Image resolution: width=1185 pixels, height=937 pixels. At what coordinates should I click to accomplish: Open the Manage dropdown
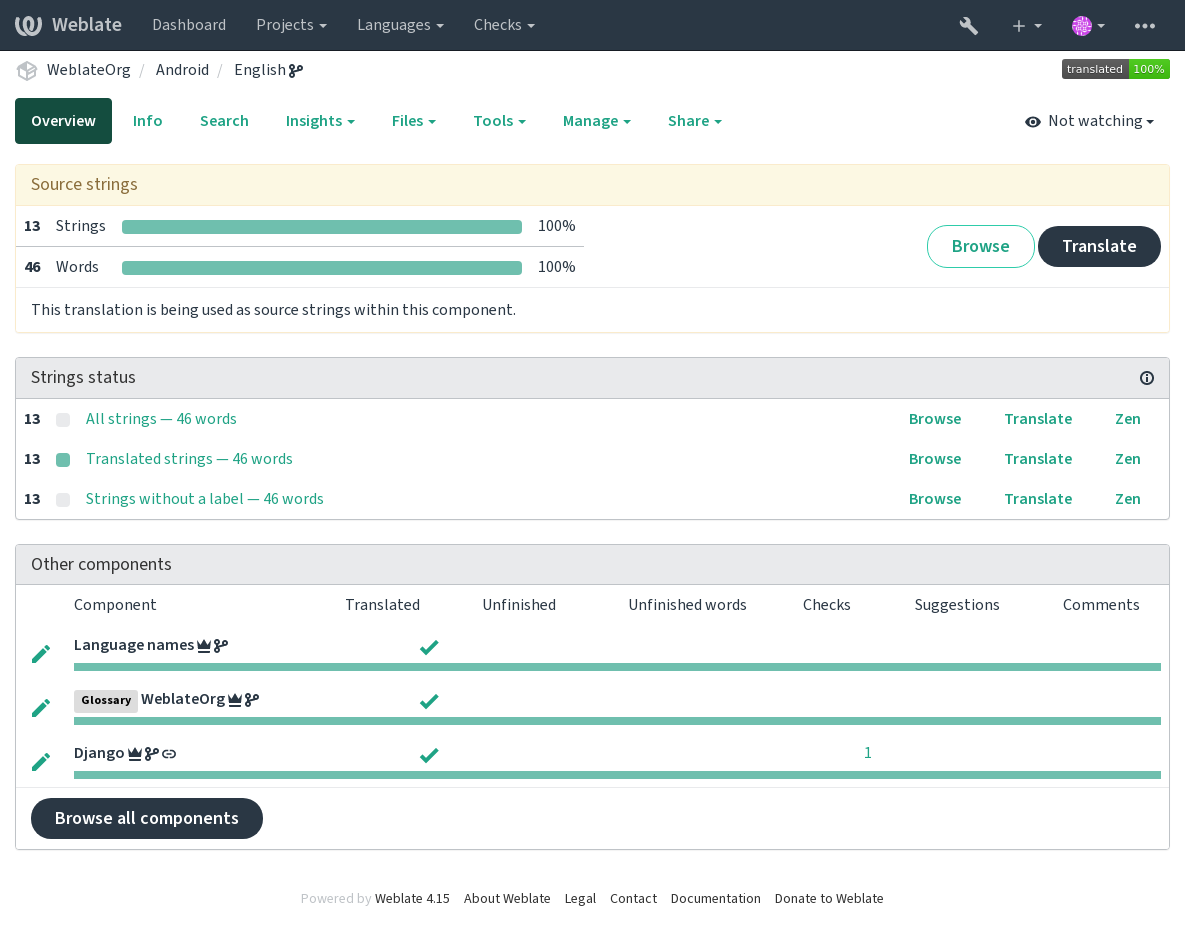596,121
